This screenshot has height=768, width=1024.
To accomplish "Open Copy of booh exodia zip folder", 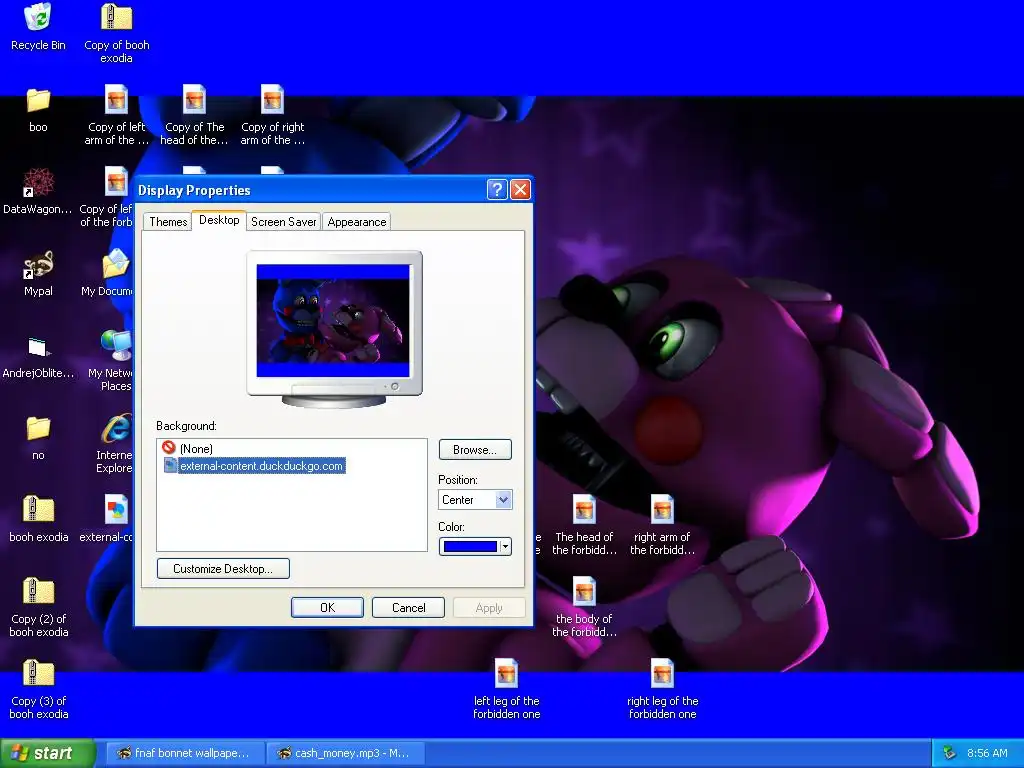I will (116, 18).
